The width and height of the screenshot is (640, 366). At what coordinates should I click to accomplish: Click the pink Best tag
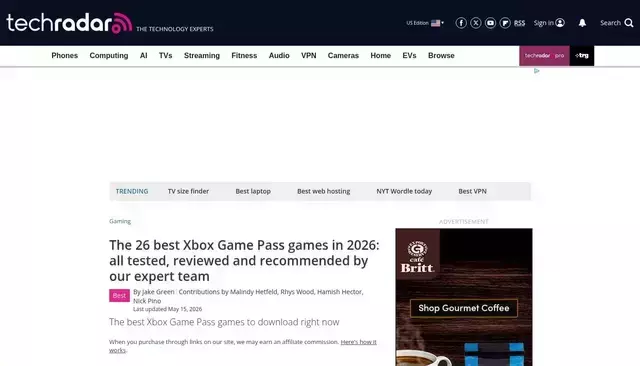[119, 295]
